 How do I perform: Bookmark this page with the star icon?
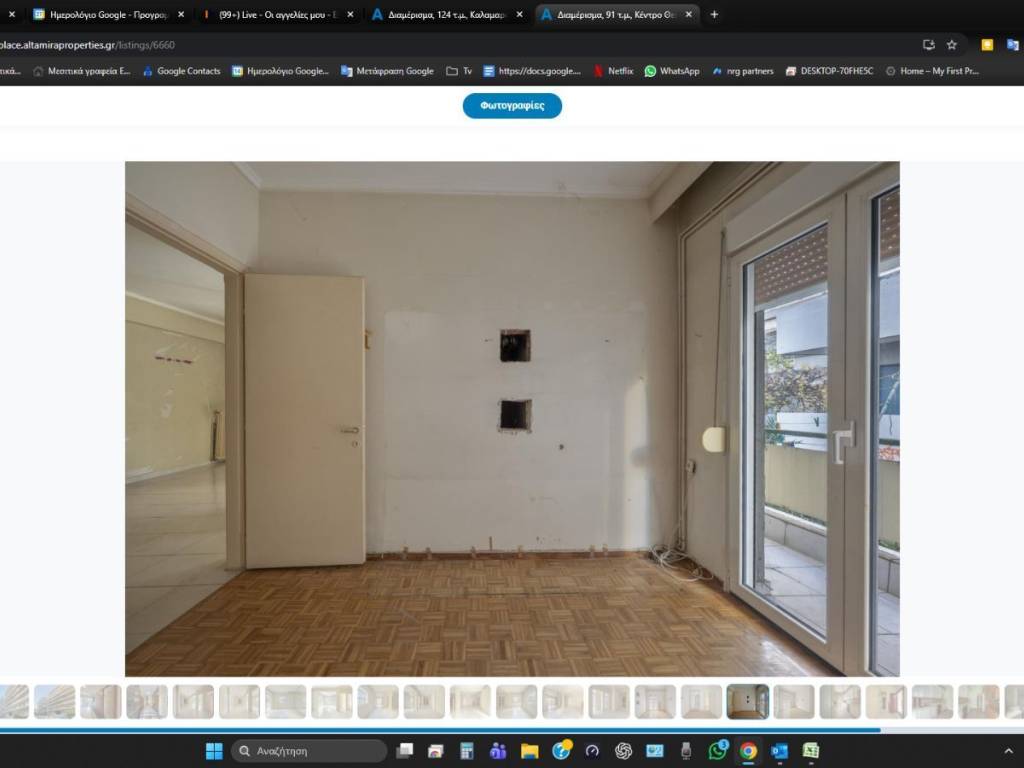click(x=952, y=45)
